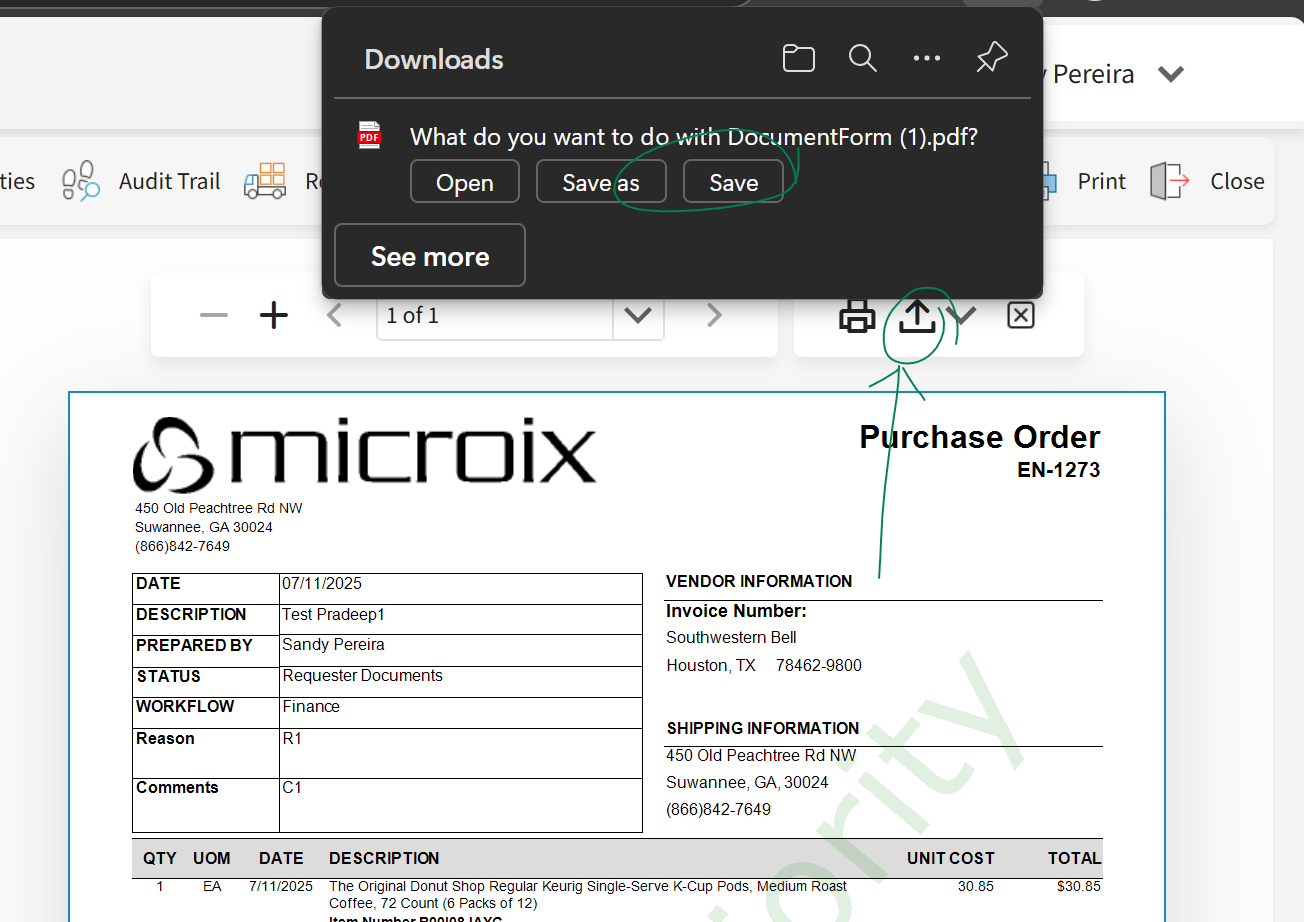Choose Save as for the PDF download

(x=601, y=182)
